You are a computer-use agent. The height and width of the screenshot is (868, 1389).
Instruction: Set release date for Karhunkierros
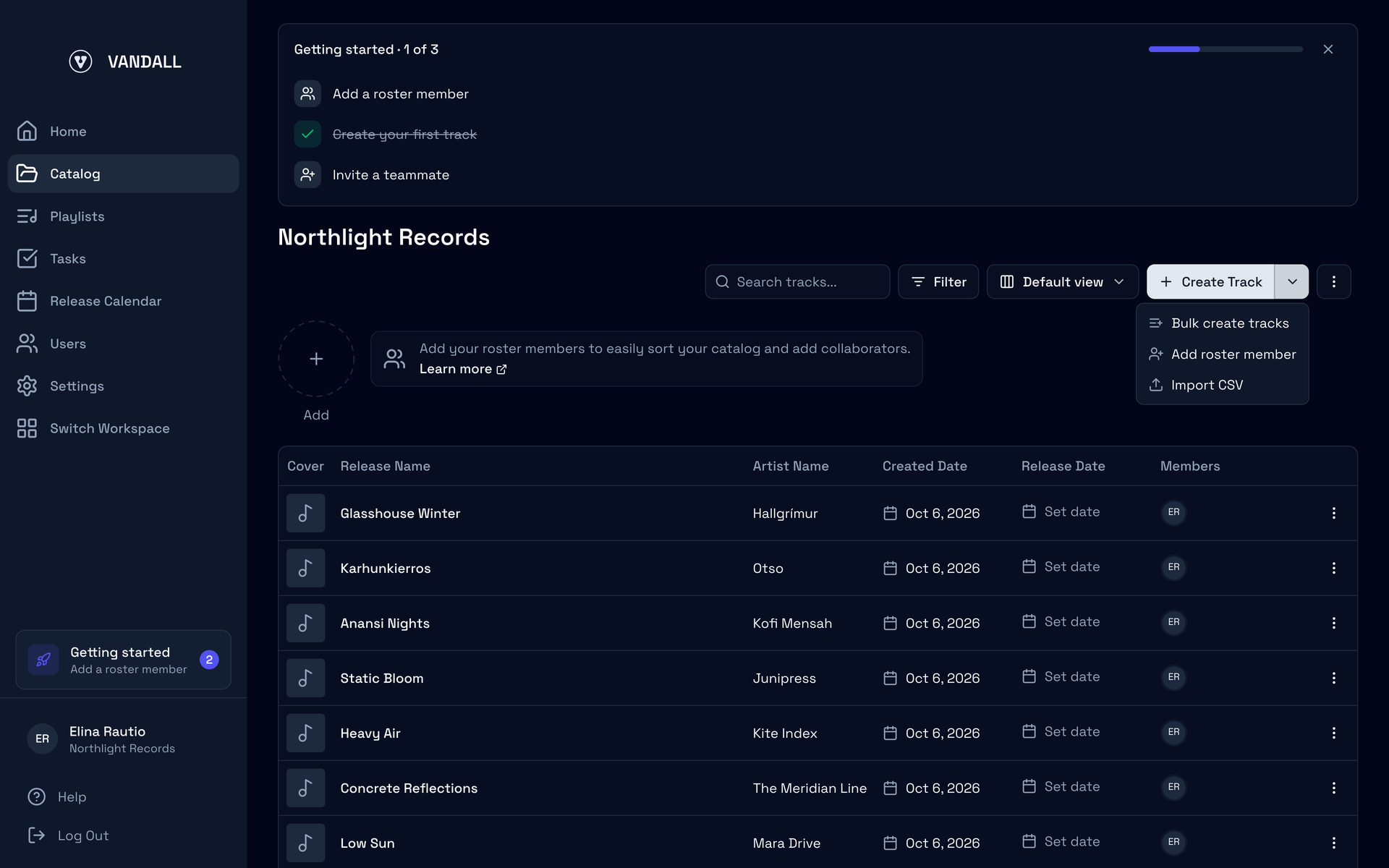pyautogui.click(x=1061, y=567)
